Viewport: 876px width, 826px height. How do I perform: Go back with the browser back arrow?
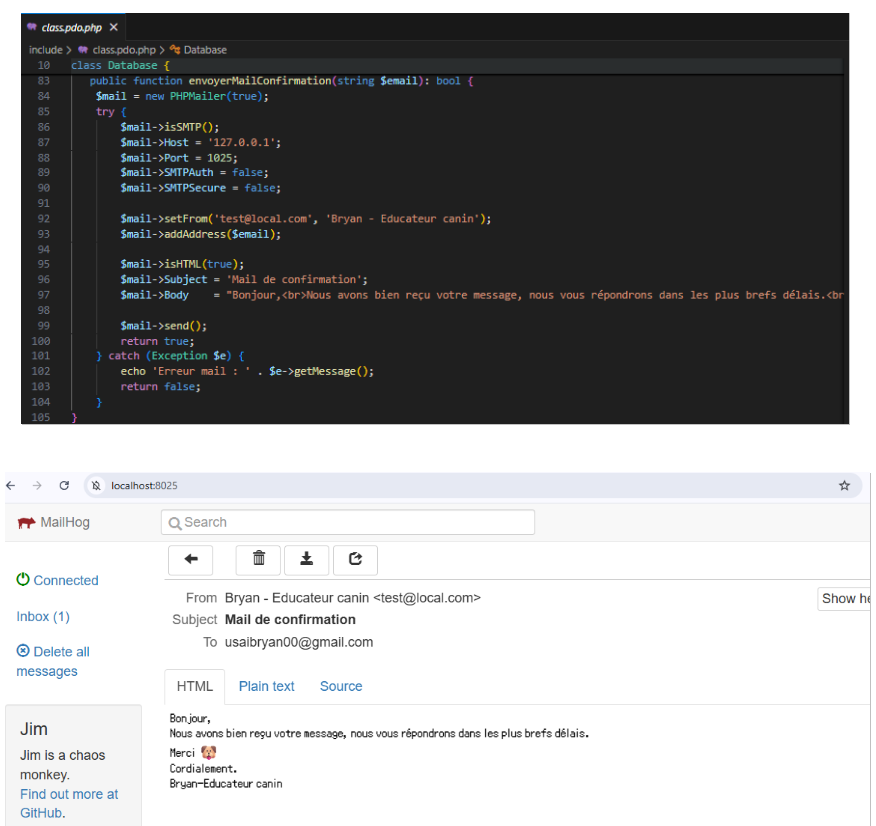click(x=11, y=485)
